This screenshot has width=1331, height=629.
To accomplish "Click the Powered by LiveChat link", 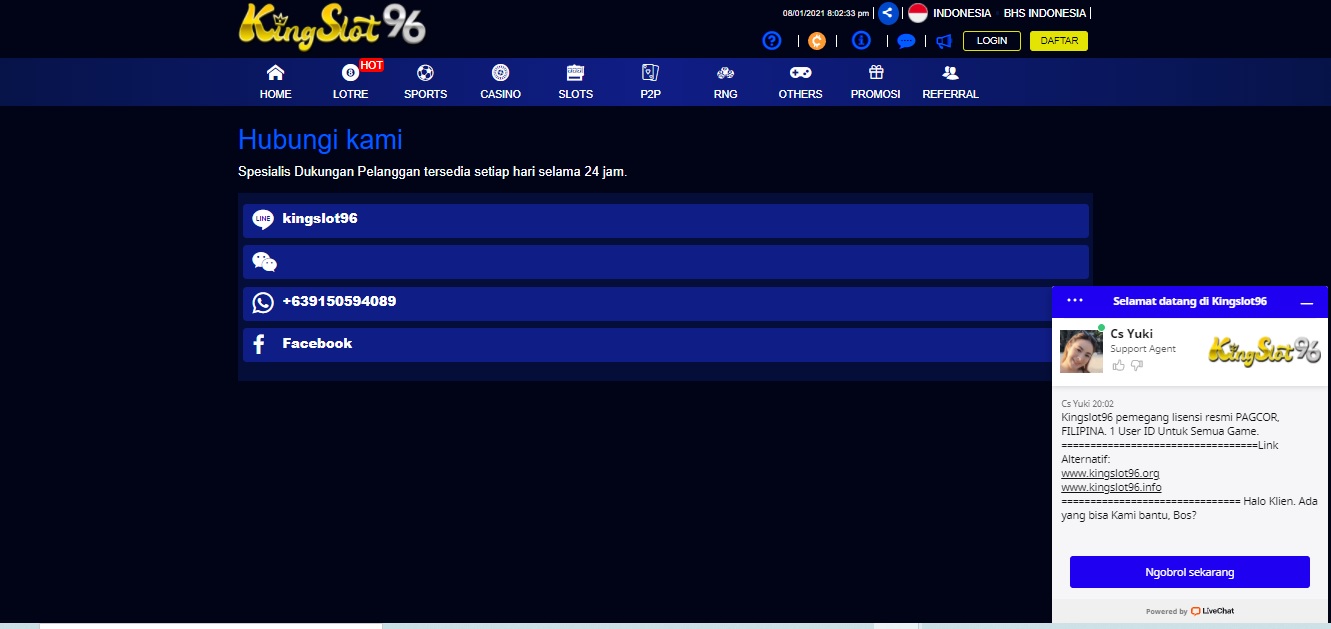I will coord(1190,611).
